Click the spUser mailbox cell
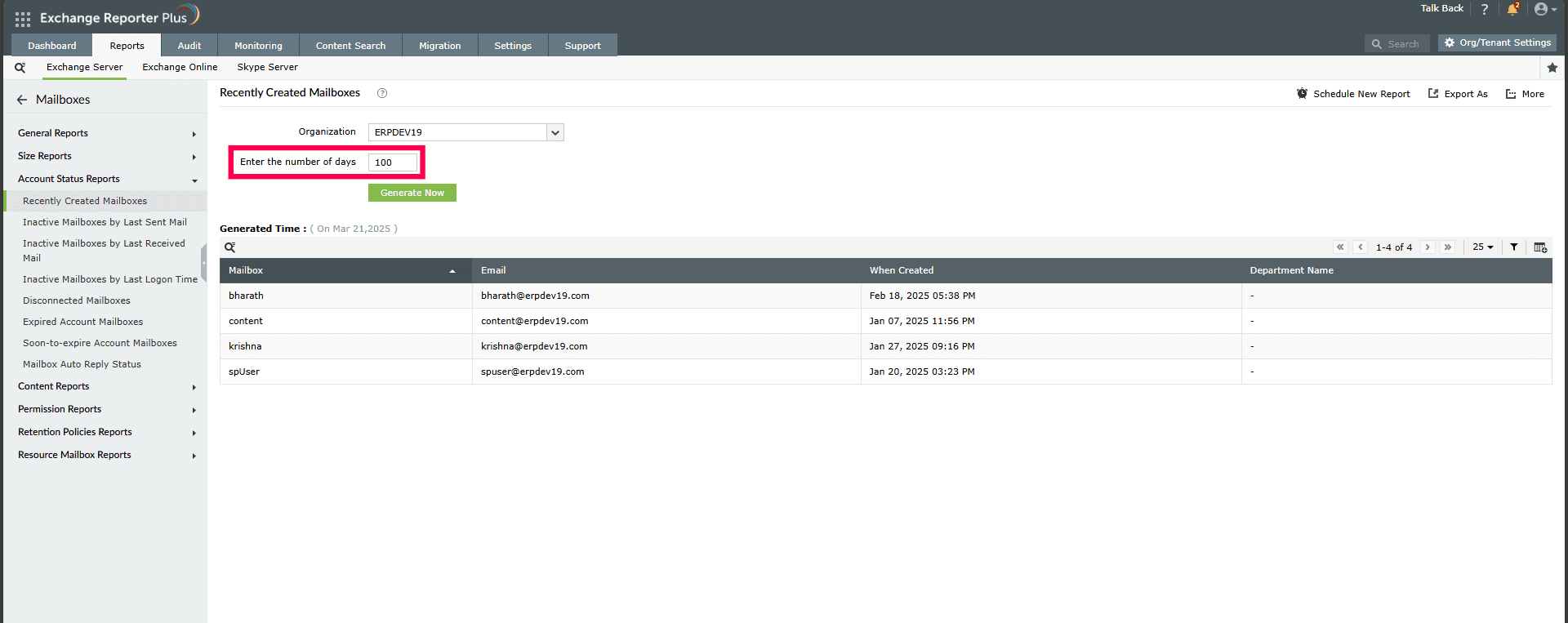 (345, 372)
